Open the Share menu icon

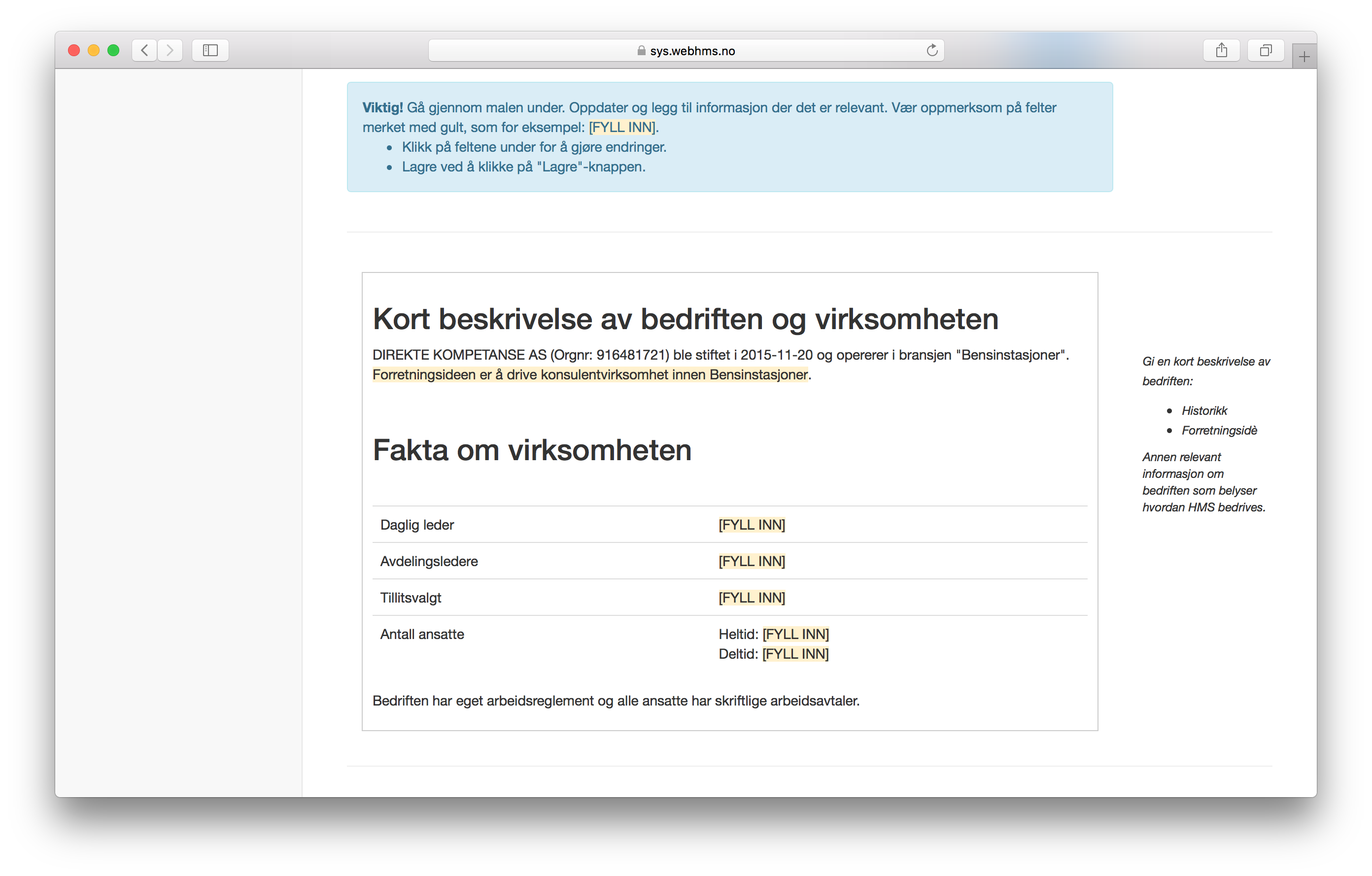point(1221,50)
